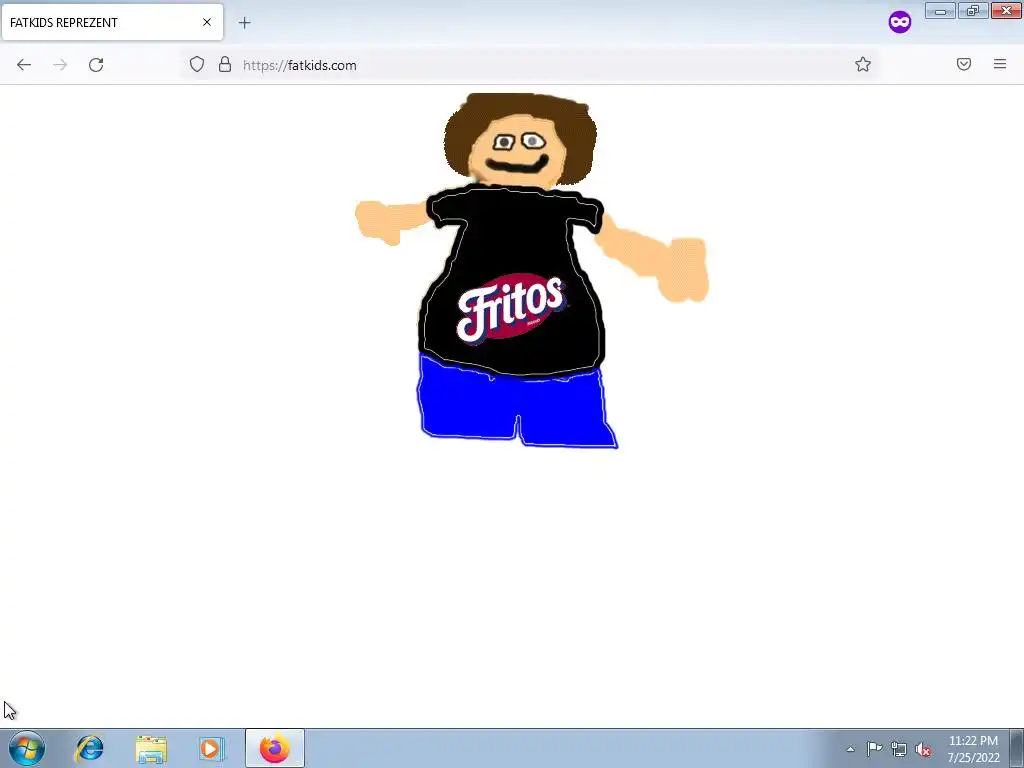Screen dimensions: 1024x768
Task: Open a new tab with plus button
Action: point(244,23)
